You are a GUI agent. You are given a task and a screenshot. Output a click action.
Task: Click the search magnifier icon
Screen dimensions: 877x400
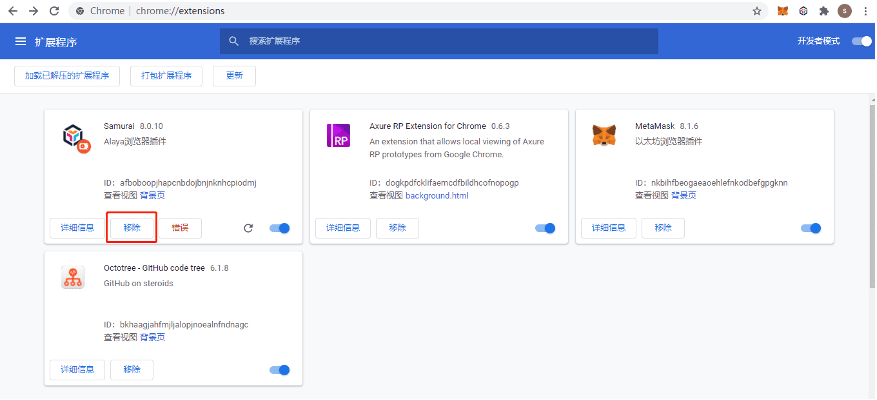tap(234, 41)
